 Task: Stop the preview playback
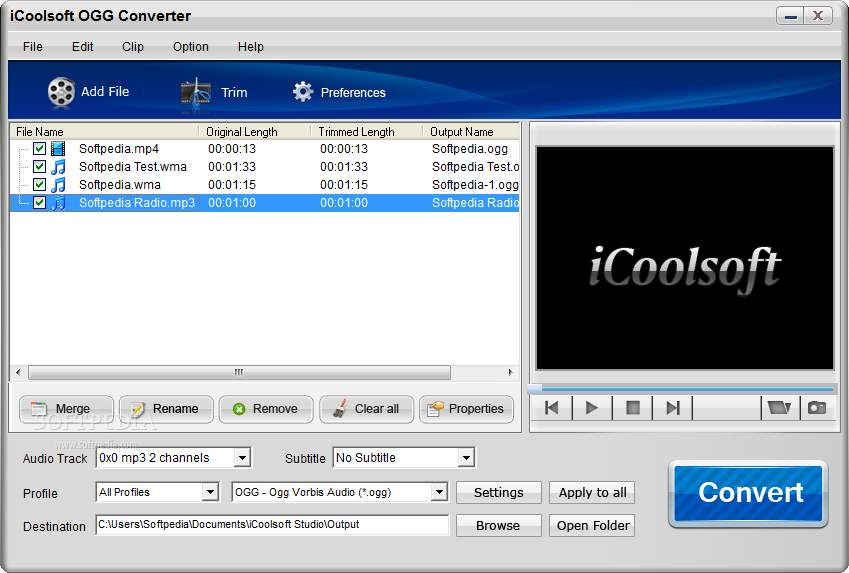click(632, 408)
